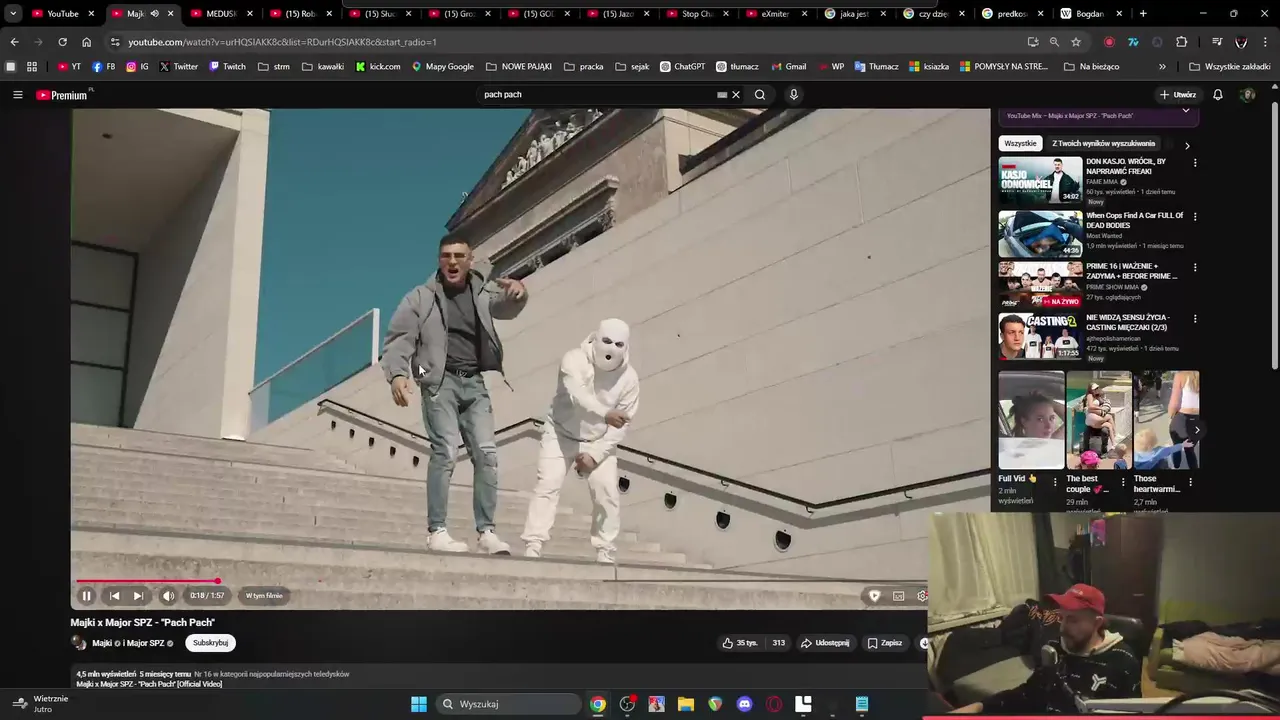Open options for 'The best couple' short
This screenshot has width=1280, height=720.
coord(1123,482)
